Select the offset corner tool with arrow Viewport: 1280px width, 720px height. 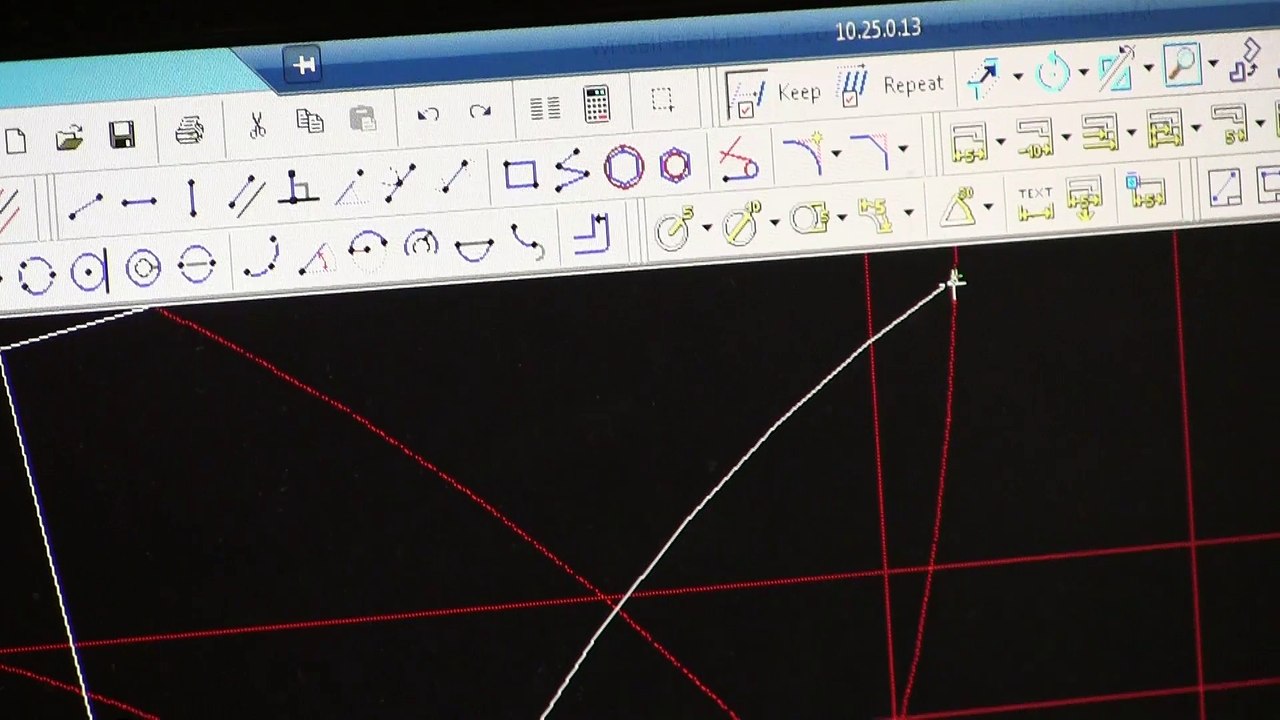pyautogui.click(x=593, y=235)
